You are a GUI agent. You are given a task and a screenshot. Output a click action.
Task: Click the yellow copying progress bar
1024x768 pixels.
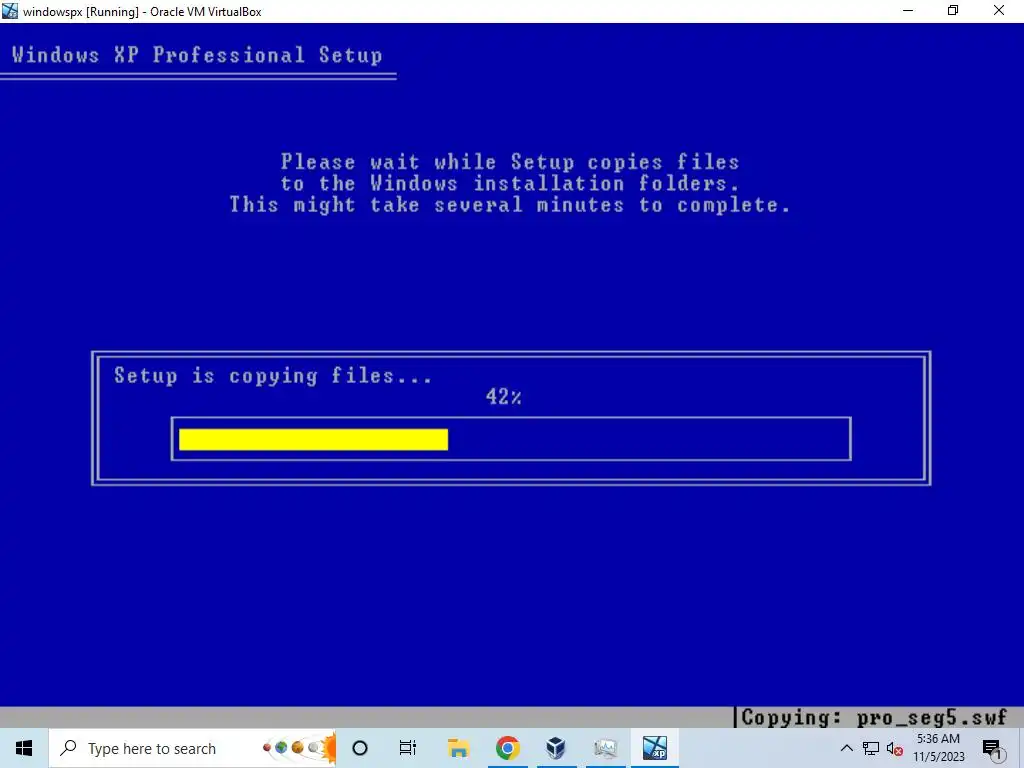pos(313,440)
